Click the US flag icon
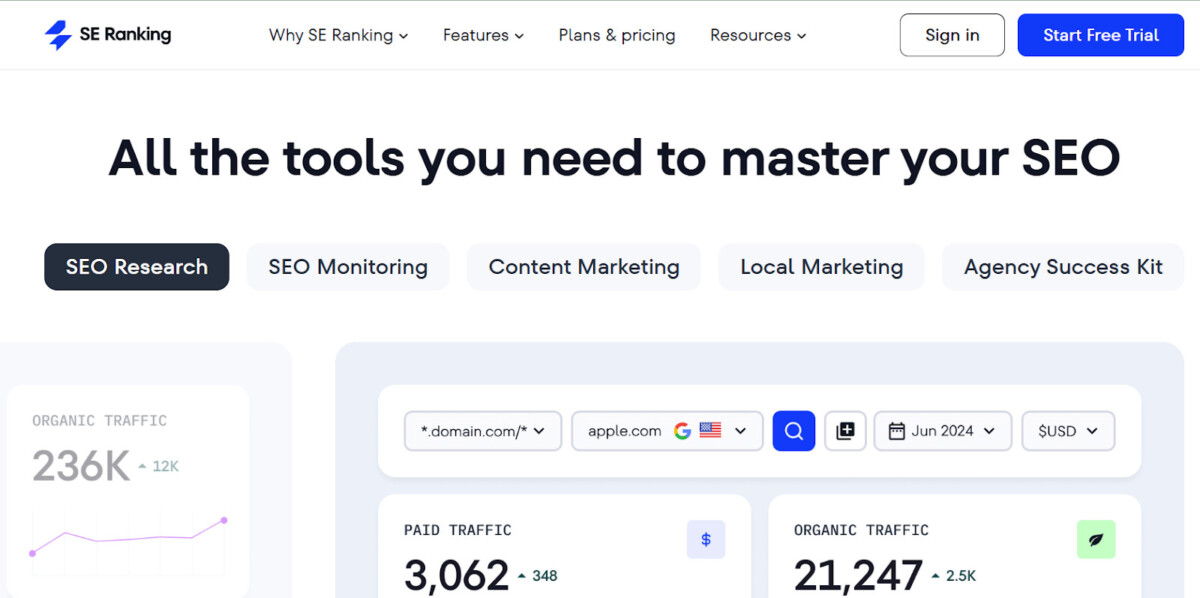 [710, 431]
